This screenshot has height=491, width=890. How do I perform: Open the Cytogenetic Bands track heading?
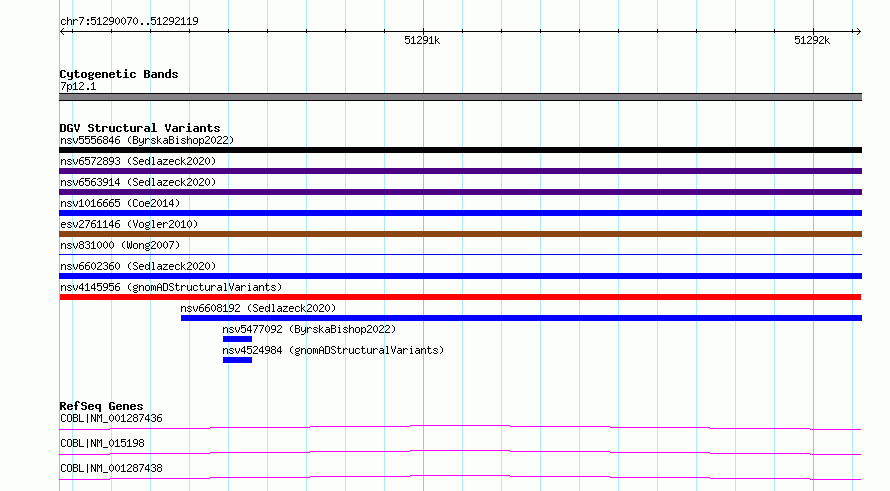[x=119, y=74]
